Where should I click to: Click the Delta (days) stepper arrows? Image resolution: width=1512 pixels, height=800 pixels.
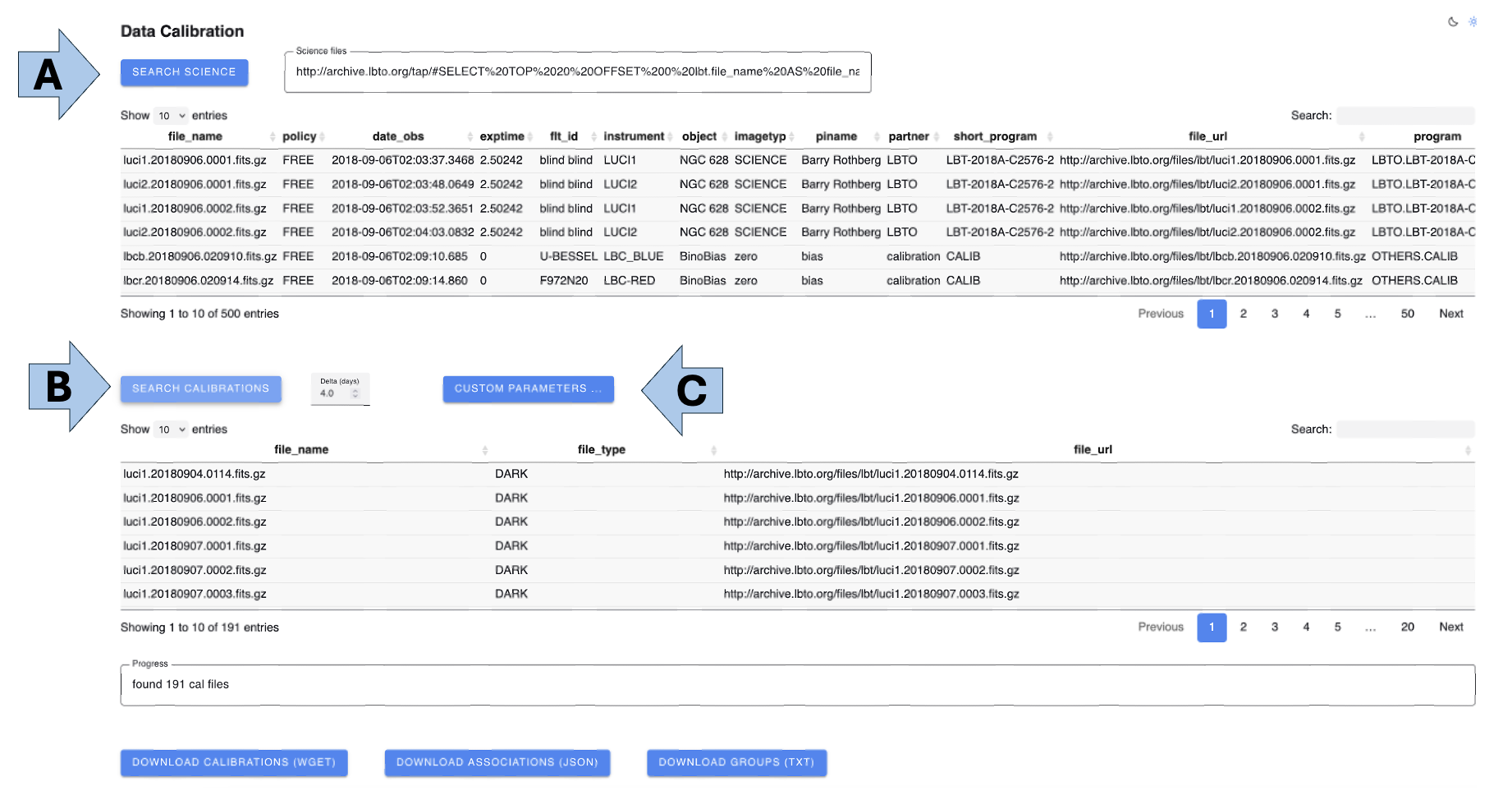pos(355,393)
